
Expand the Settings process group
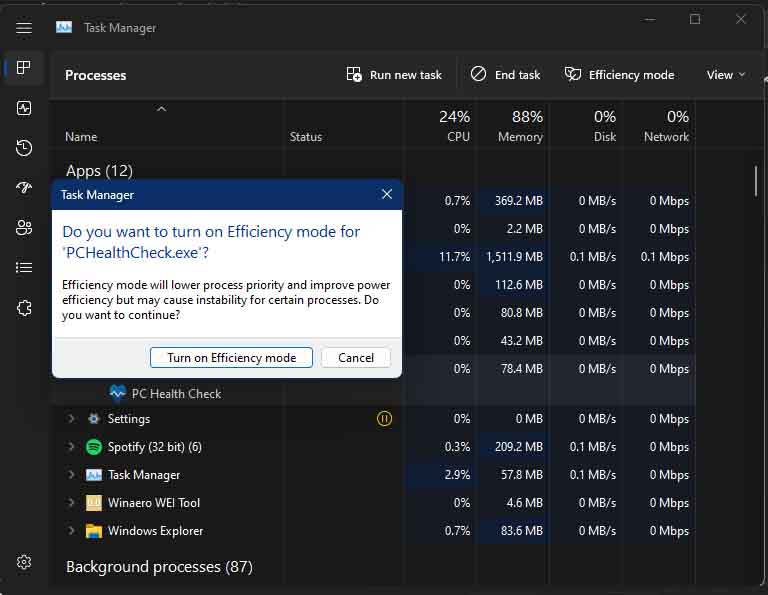[72, 419]
